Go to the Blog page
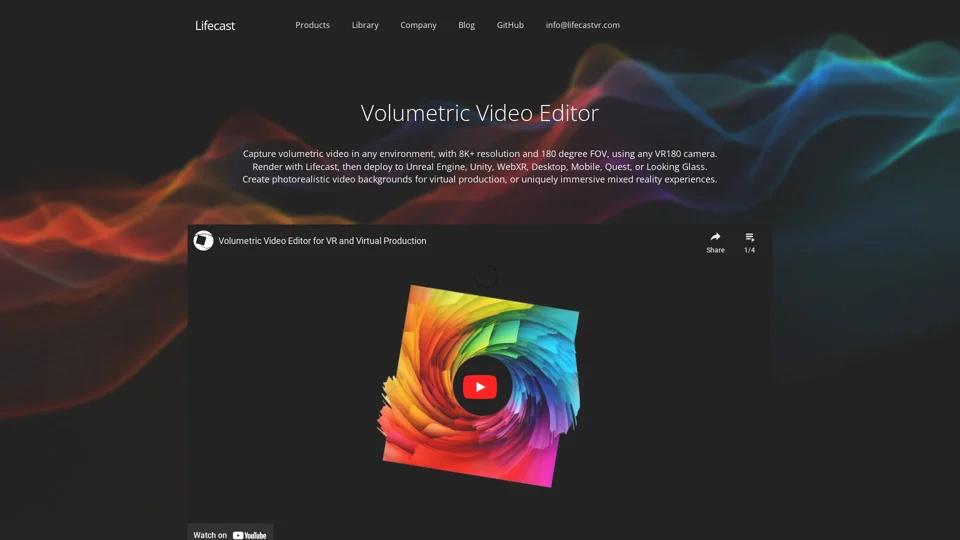 tap(467, 25)
